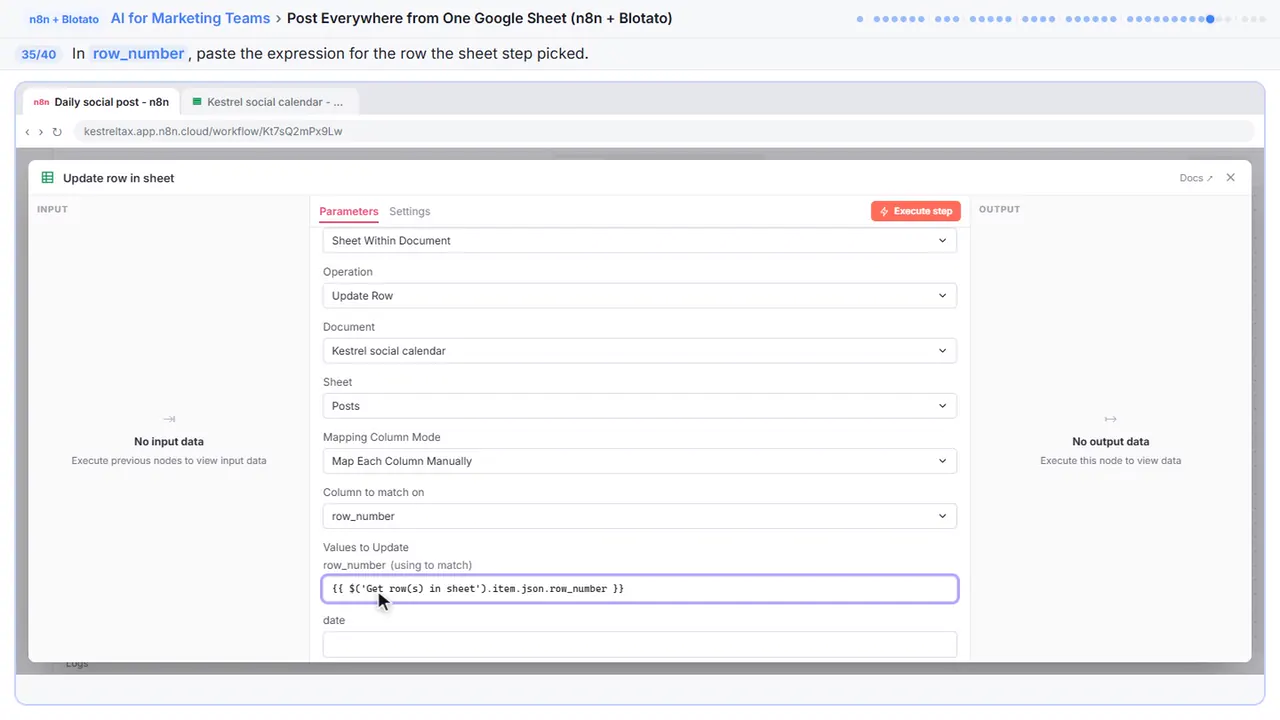This screenshot has width=1280, height=720.
Task: Reload the page with the refresh icon
Action: click(x=57, y=131)
